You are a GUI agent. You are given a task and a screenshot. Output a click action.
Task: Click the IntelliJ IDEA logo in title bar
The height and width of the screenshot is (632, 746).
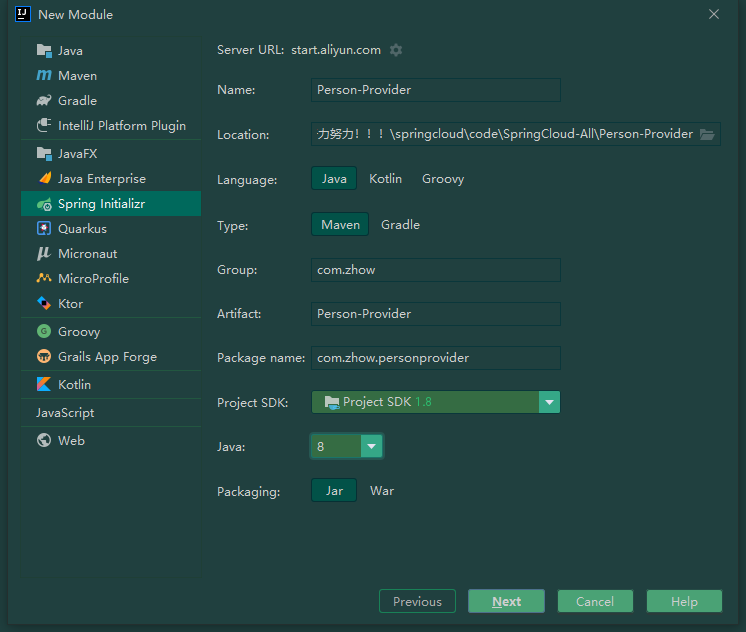click(x=23, y=14)
